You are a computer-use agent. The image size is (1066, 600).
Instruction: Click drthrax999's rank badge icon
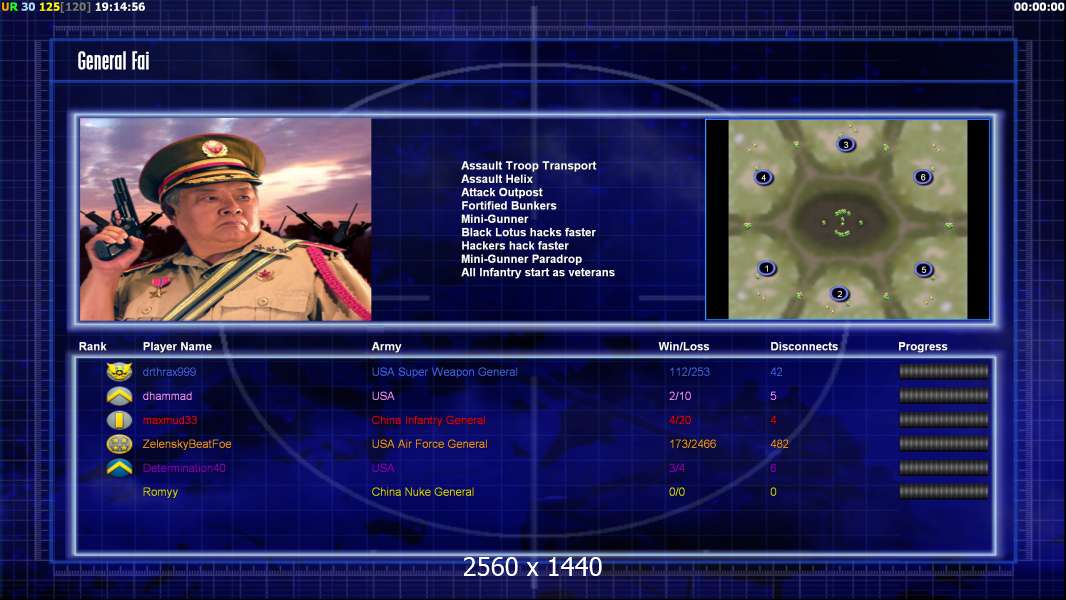tap(119, 371)
